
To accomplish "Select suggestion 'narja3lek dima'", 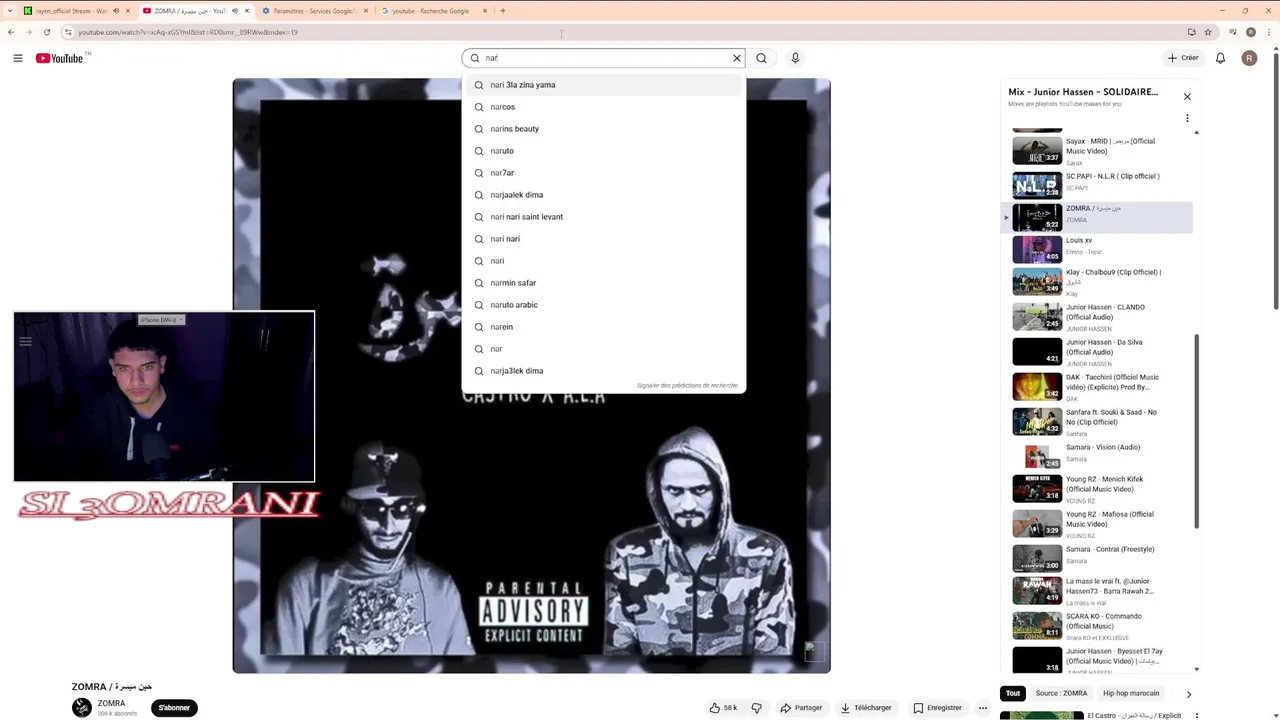I will (x=603, y=371).
